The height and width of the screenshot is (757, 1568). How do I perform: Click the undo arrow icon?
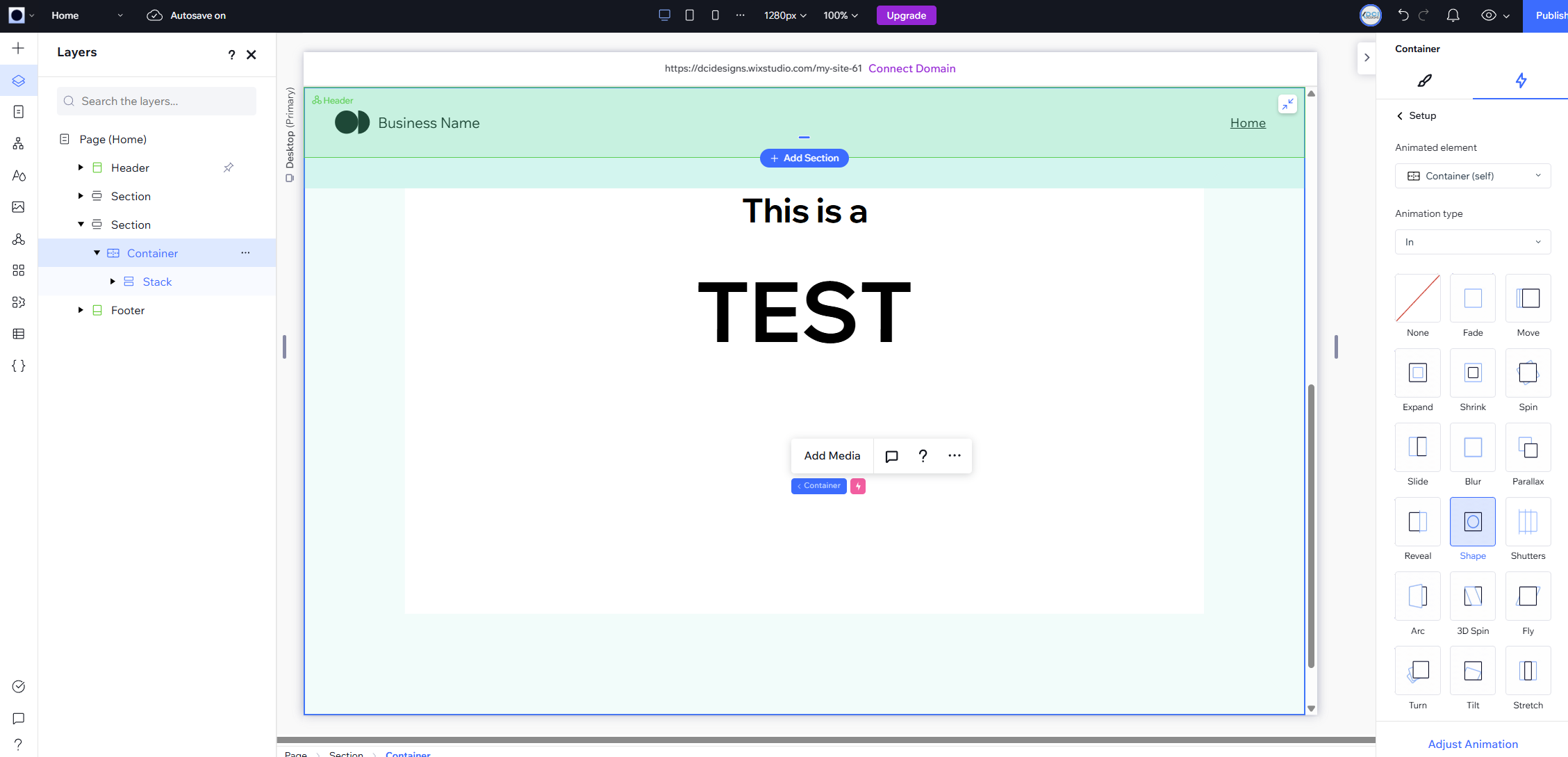[1403, 15]
